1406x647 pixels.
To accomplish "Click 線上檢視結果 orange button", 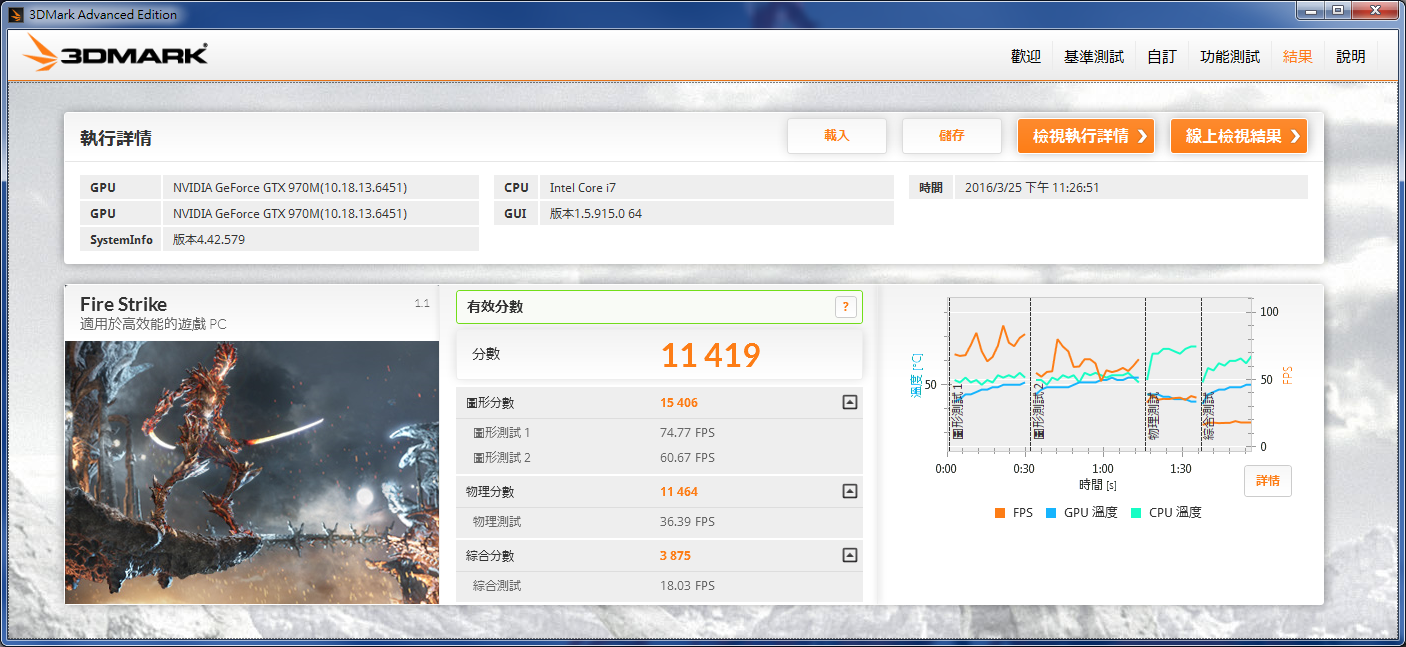I will click(x=1239, y=136).
